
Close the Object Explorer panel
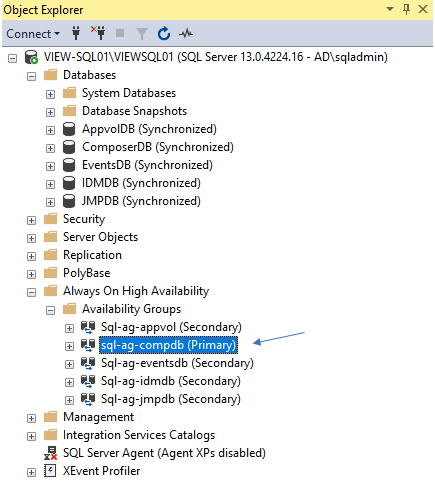pyautogui.click(x=423, y=9)
